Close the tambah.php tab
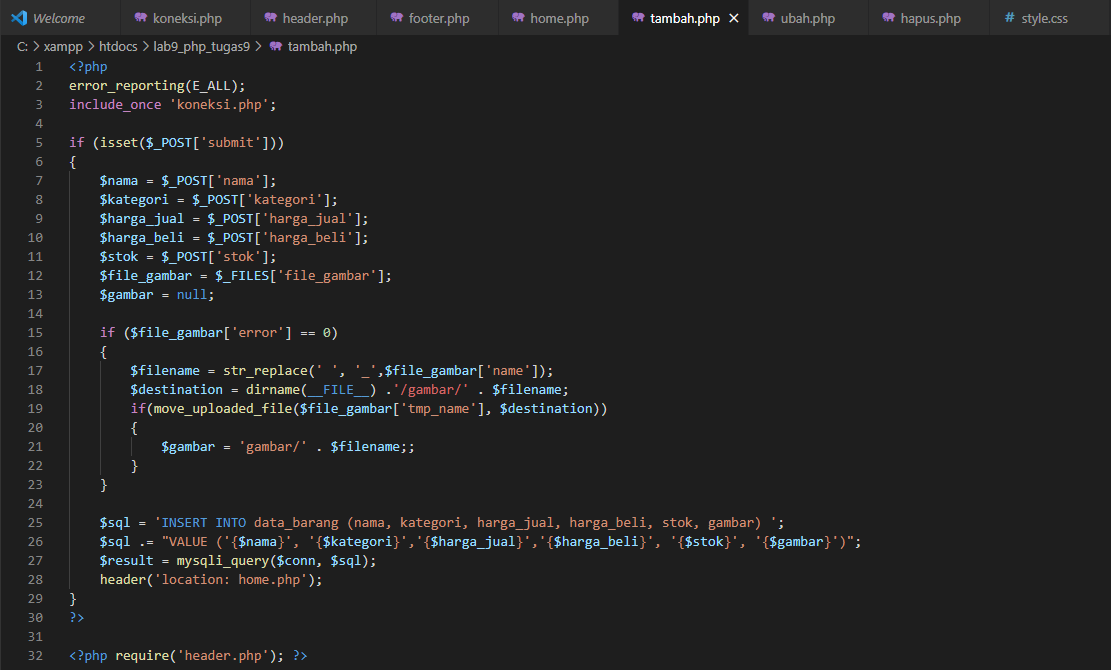Screen dimensions: 1111x670 (x=734, y=17)
